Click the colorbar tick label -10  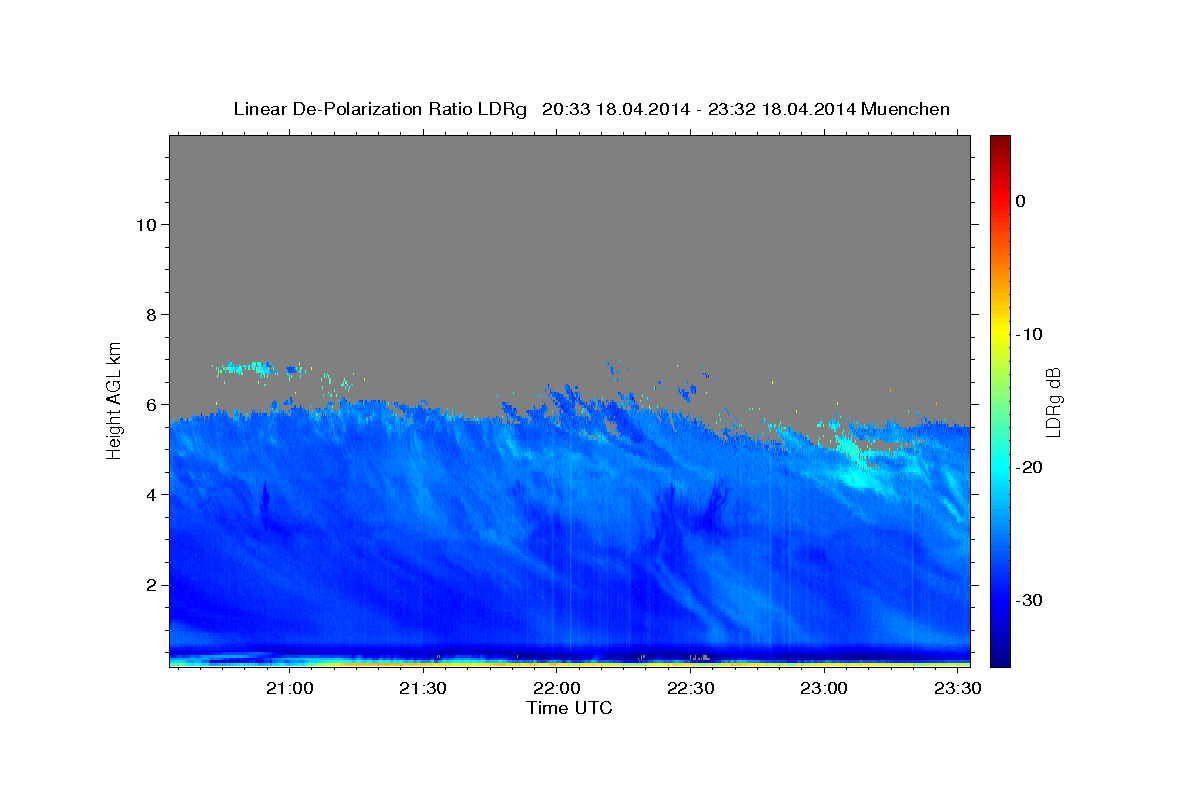click(x=1030, y=334)
